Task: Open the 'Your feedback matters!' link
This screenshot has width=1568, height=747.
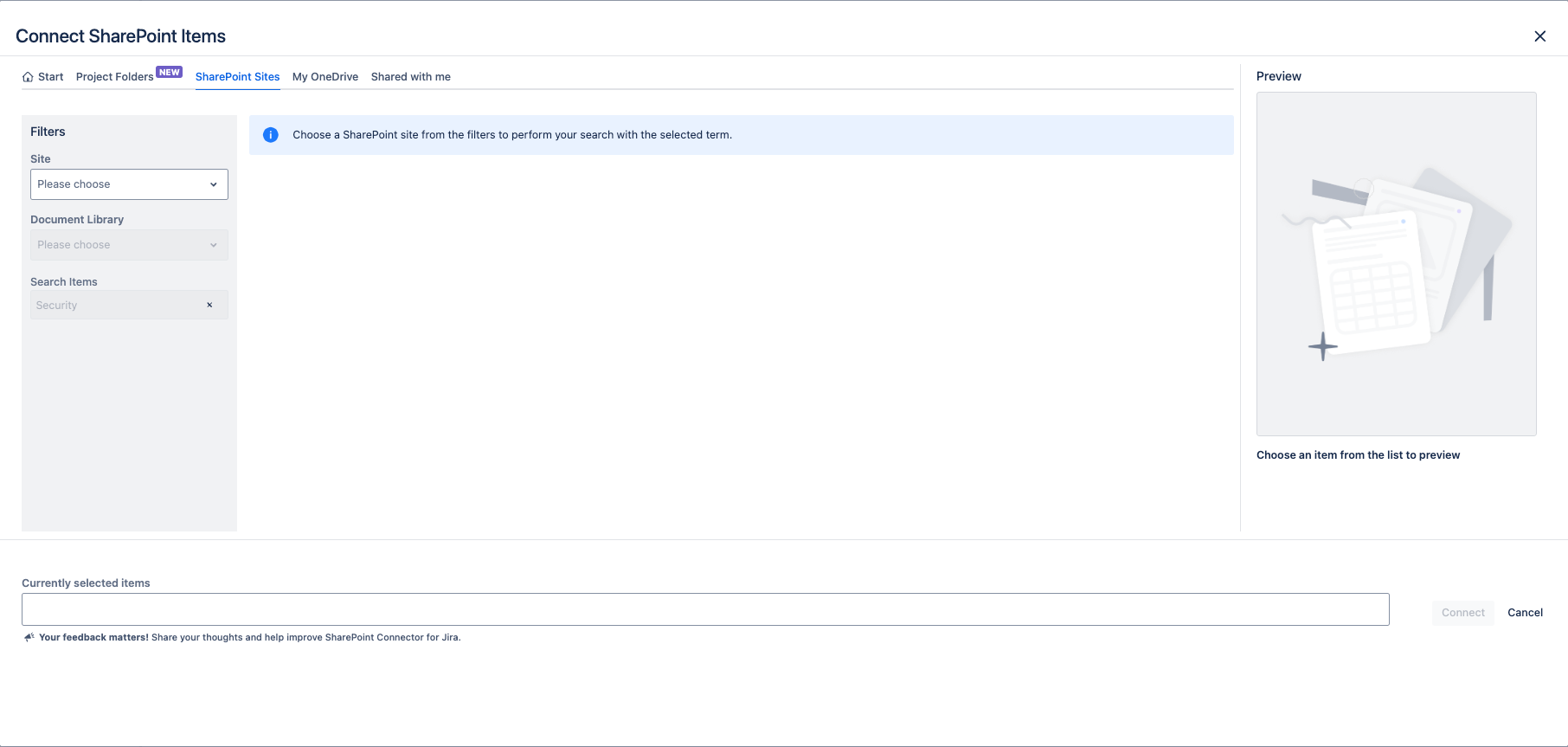Action: coord(93,638)
